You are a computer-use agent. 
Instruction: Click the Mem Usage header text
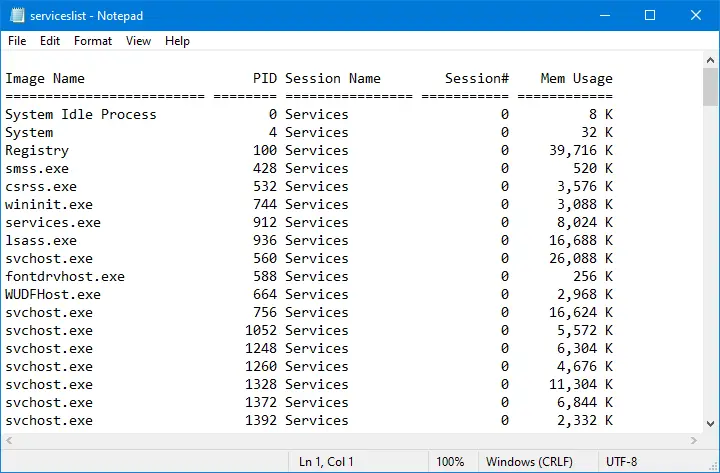576,79
